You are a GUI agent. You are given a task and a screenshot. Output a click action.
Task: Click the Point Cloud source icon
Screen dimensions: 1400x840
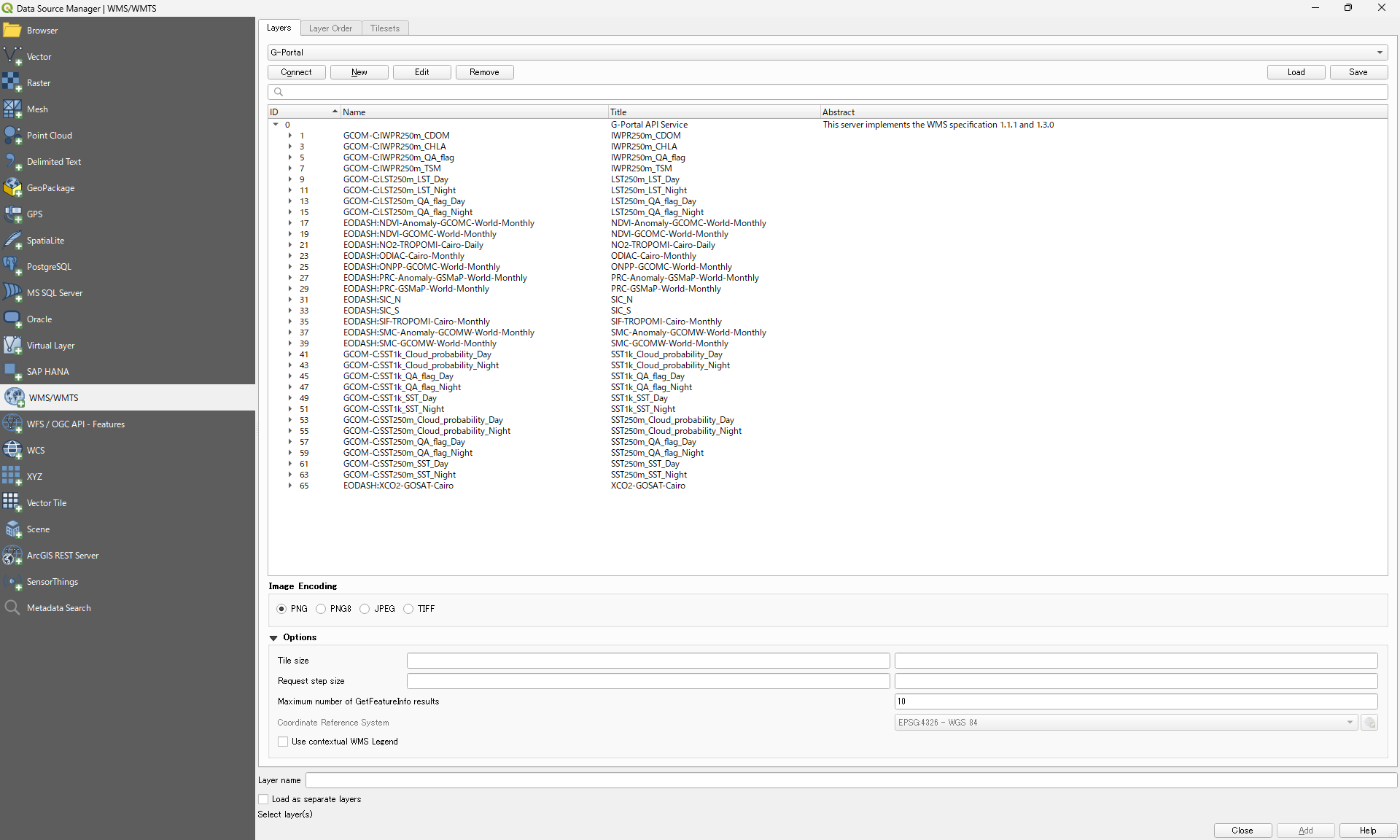pyautogui.click(x=12, y=136)
